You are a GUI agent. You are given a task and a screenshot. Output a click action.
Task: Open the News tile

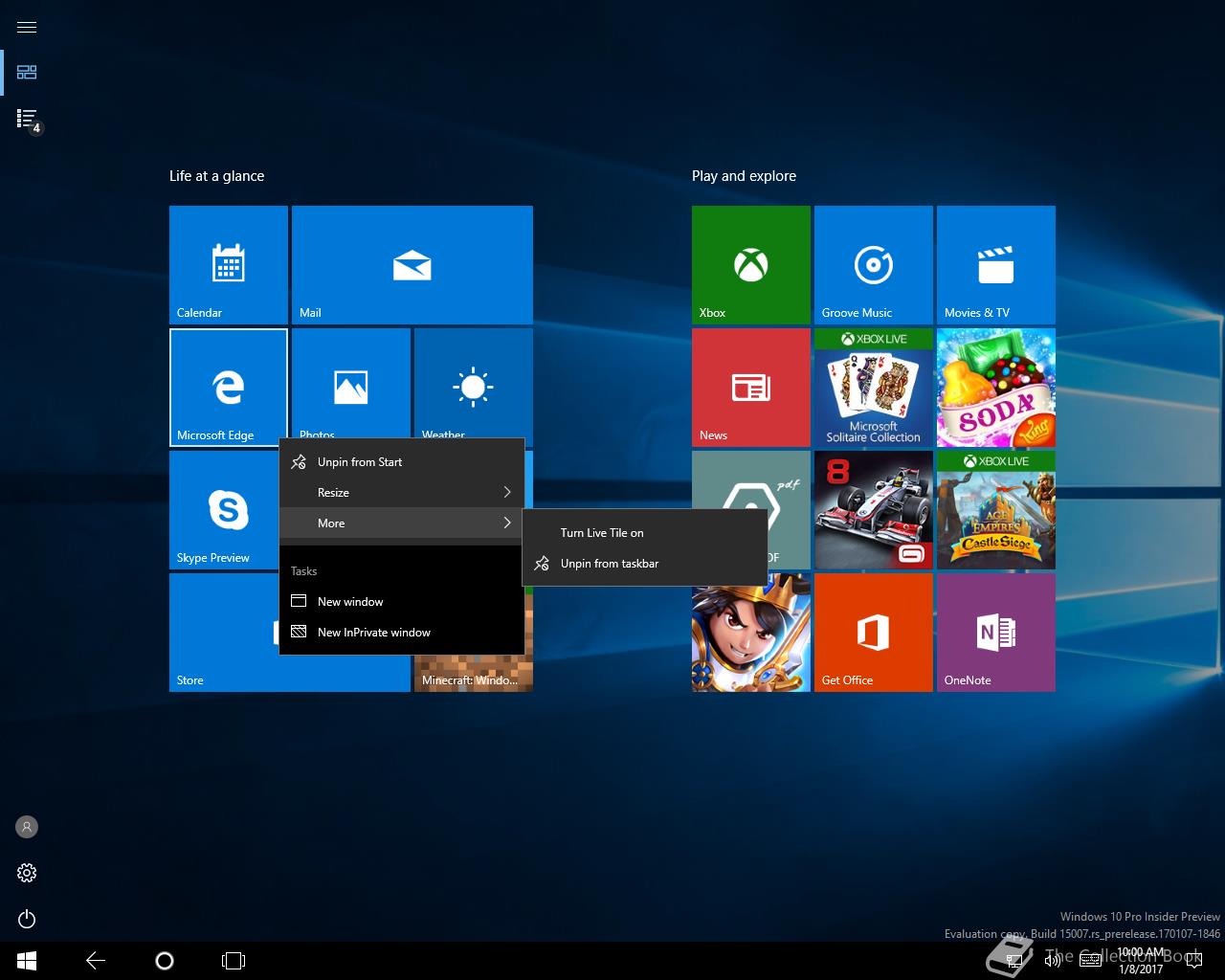click(751, 388)
